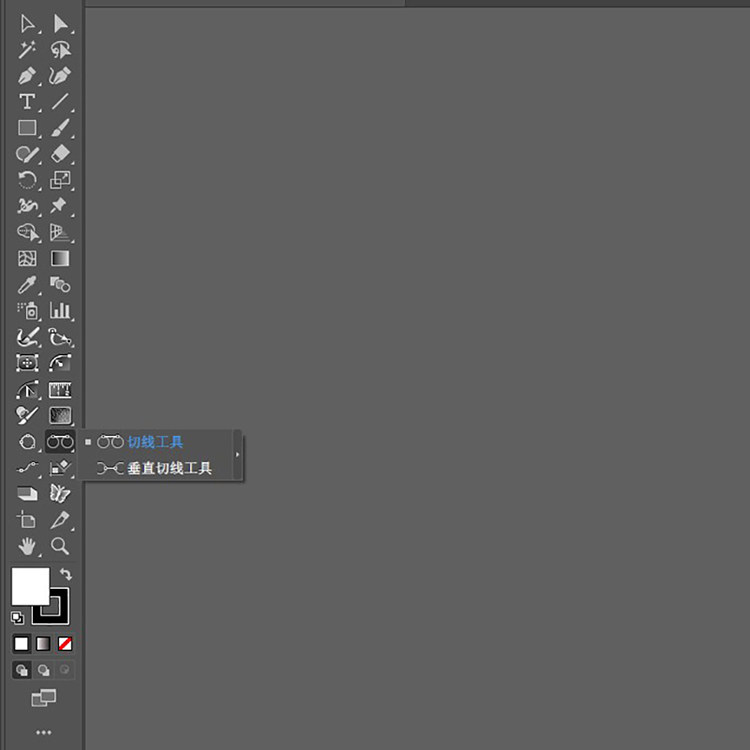Activate the Lasso tool
Viewport: 750px width, 750px height.
click(x=60, y=50)
